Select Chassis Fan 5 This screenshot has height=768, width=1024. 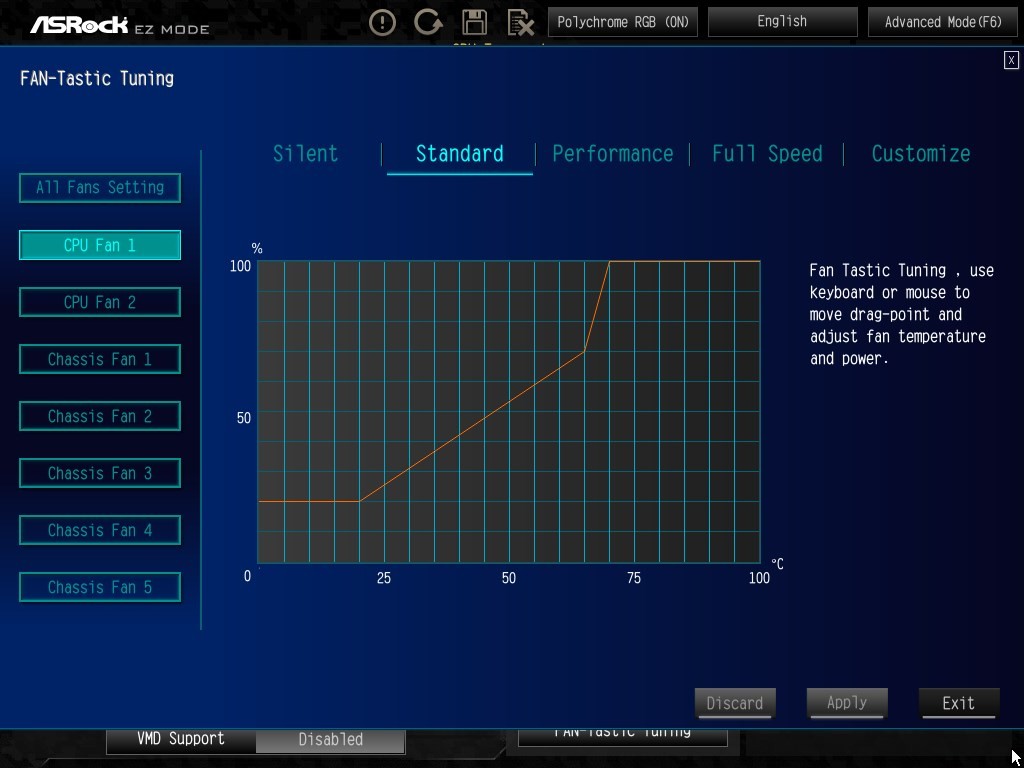click(x=100, y=587)
